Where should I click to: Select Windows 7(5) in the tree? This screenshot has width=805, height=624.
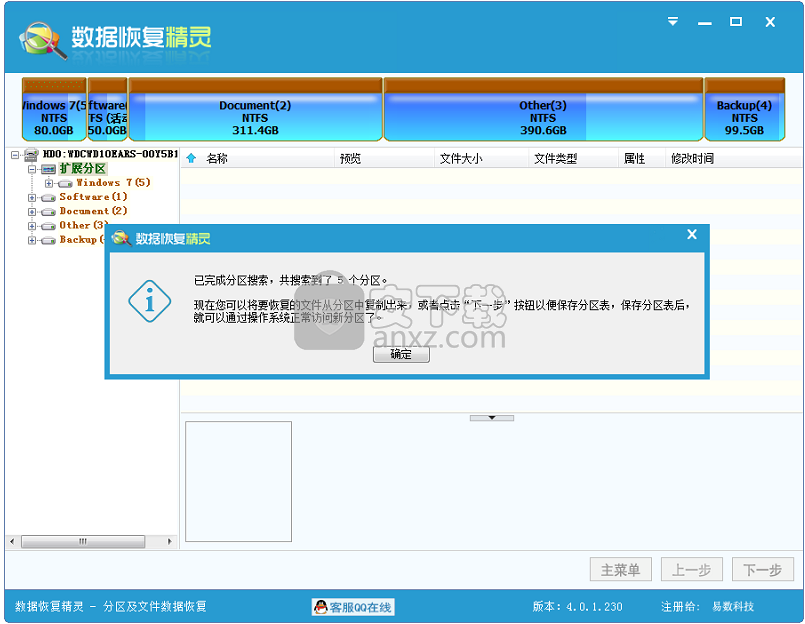[113, 183]
